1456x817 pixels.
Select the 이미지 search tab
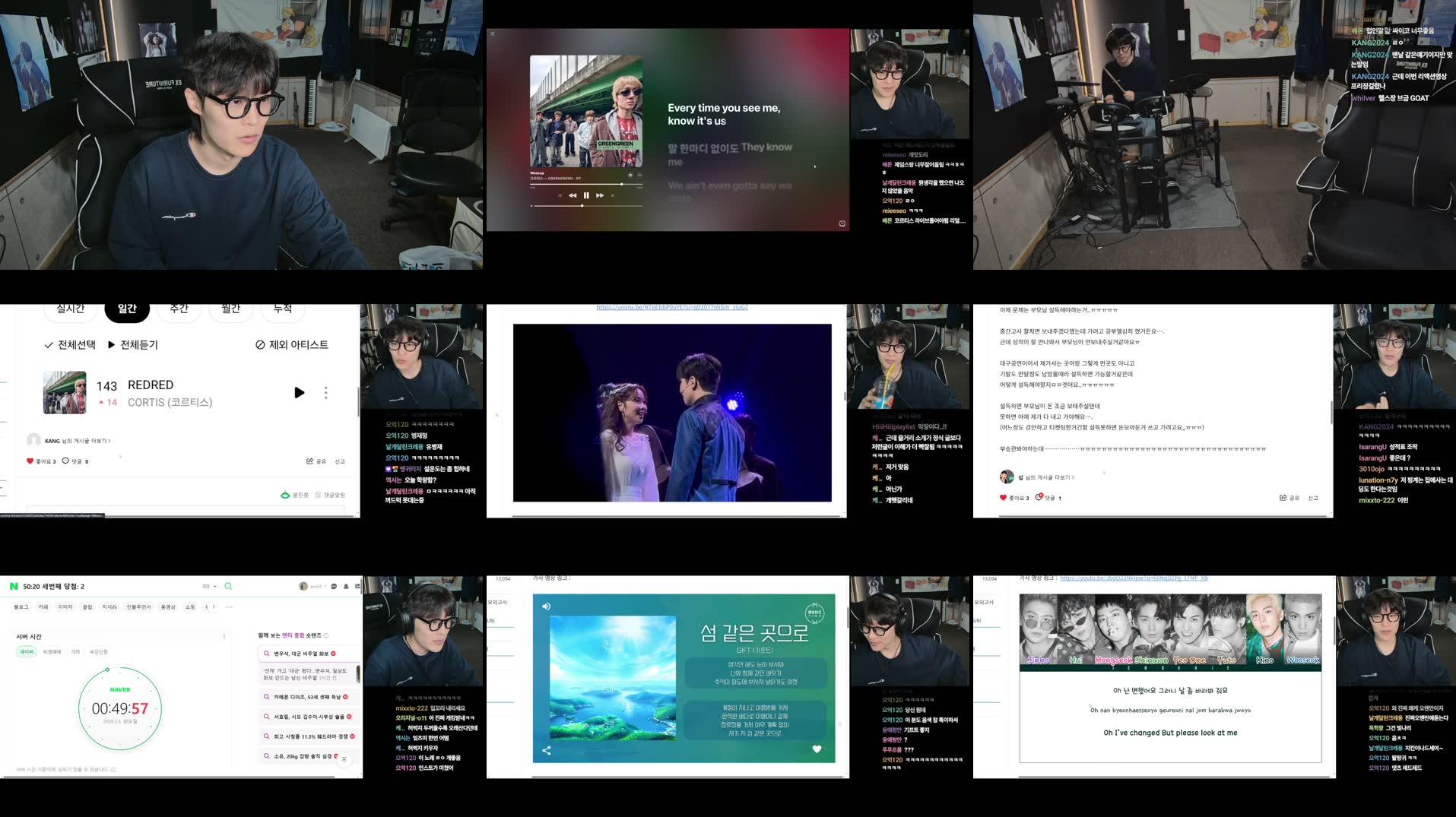tap(65, 606)
